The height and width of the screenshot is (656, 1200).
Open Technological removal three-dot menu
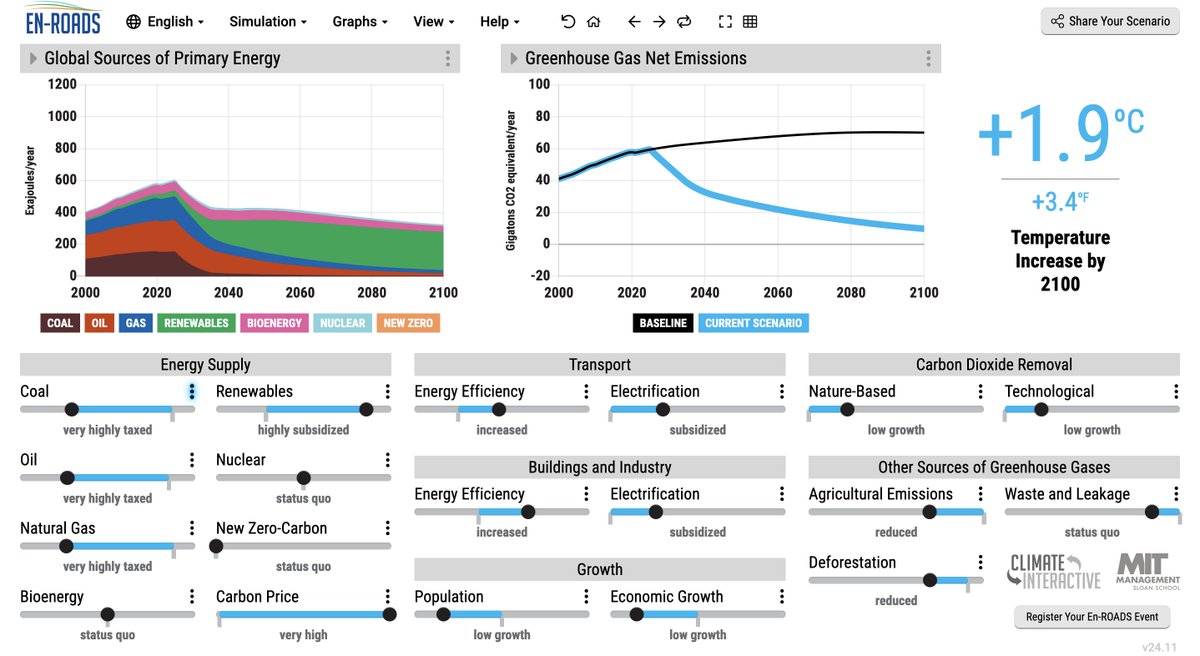[x=1176, y=391]
